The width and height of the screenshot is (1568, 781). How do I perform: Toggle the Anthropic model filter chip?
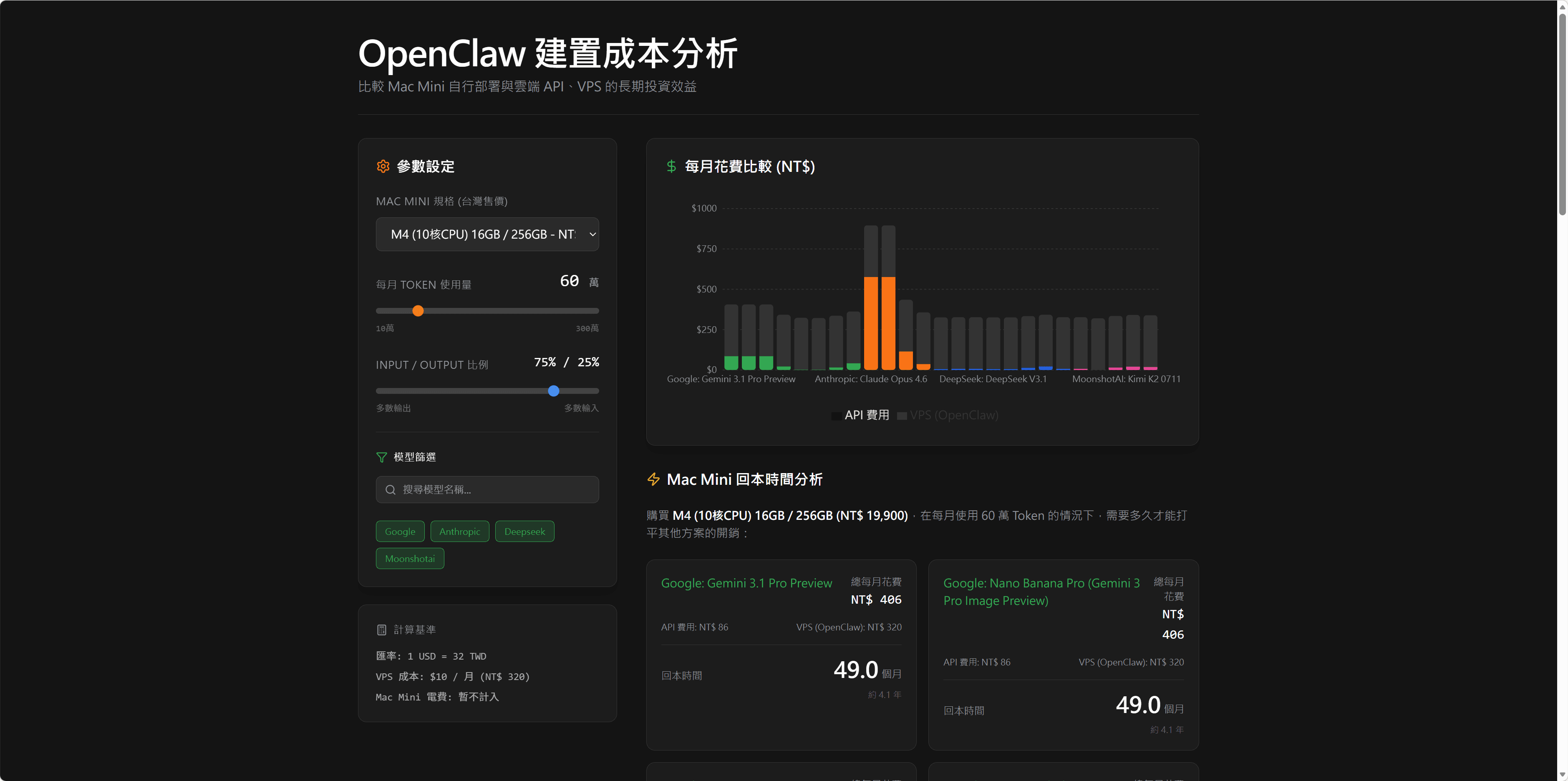(459, 531)
